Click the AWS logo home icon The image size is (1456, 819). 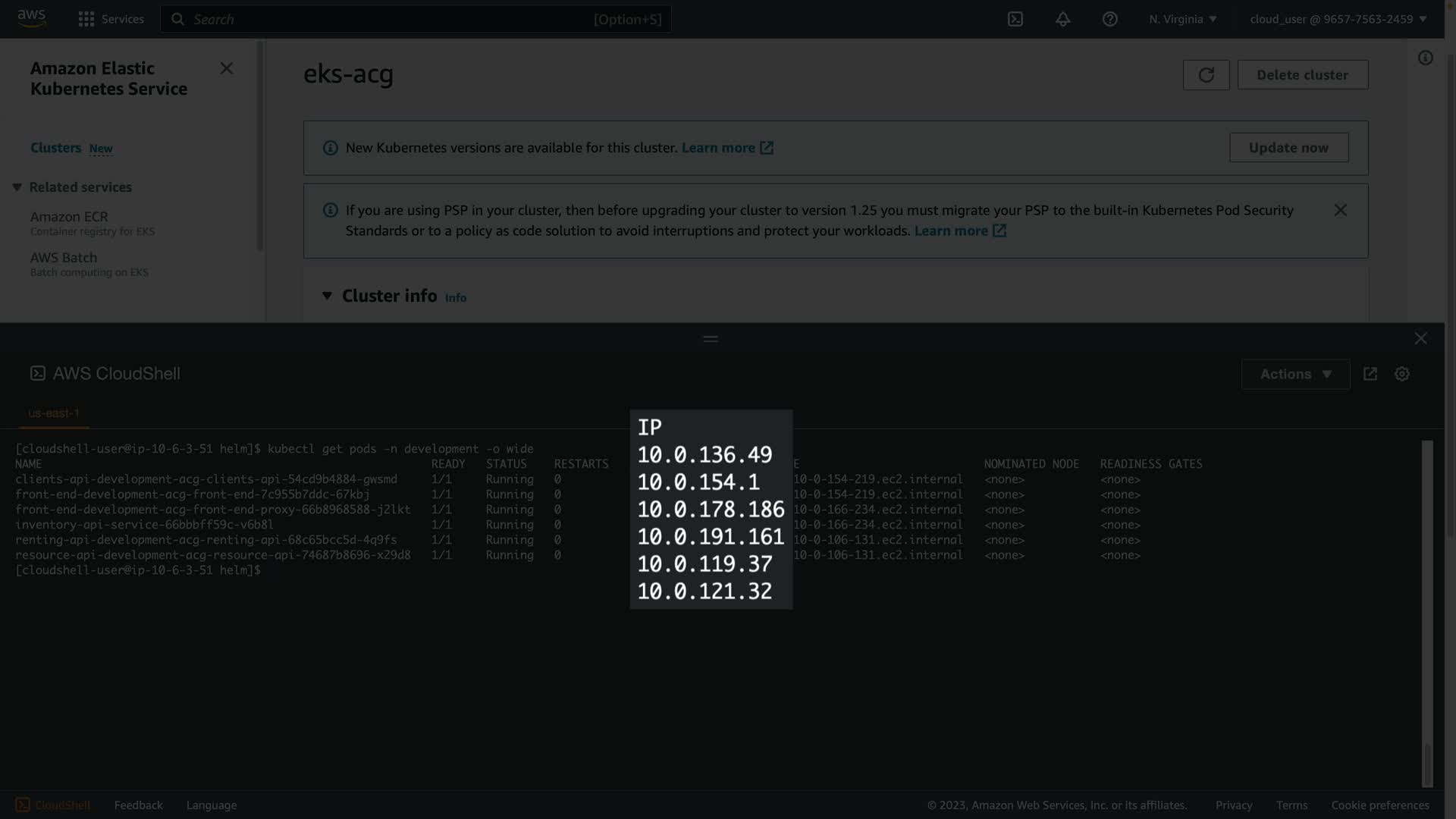(32, 18)
